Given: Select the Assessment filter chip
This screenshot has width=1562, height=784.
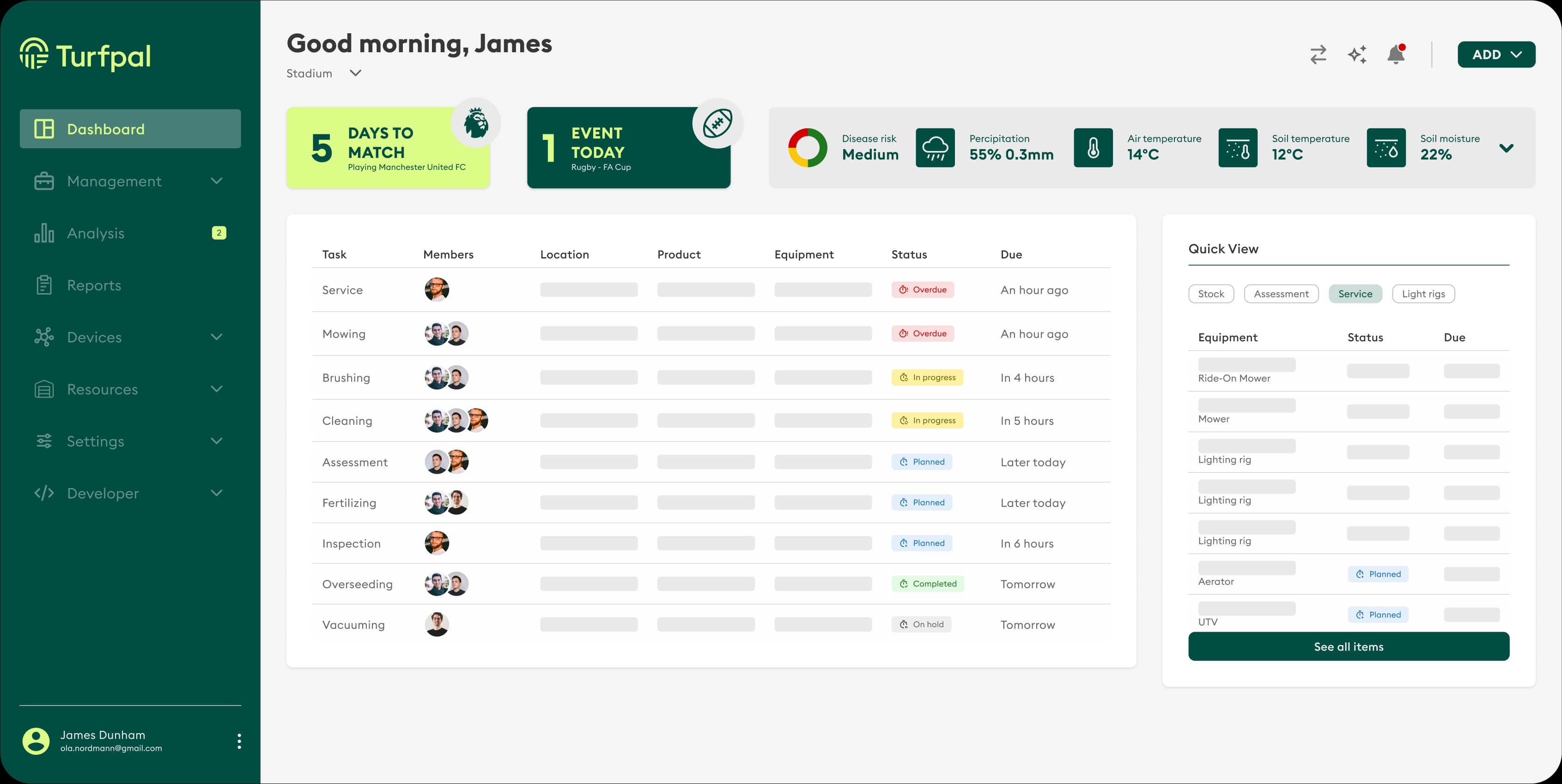Looking at the screenshot, I should [1281, 294].
